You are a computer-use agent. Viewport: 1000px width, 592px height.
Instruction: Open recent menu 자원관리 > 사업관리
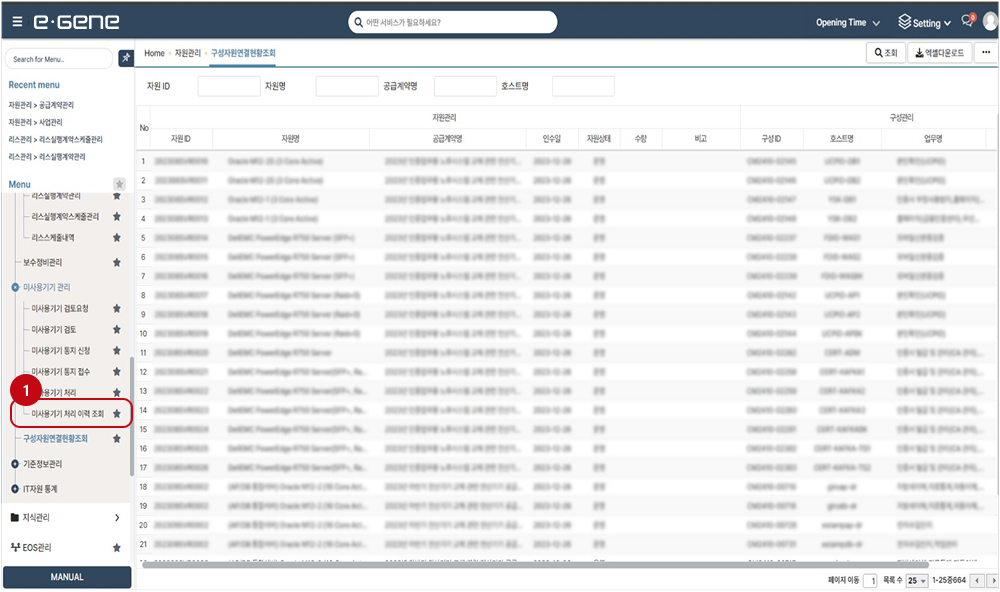[35, 122]
